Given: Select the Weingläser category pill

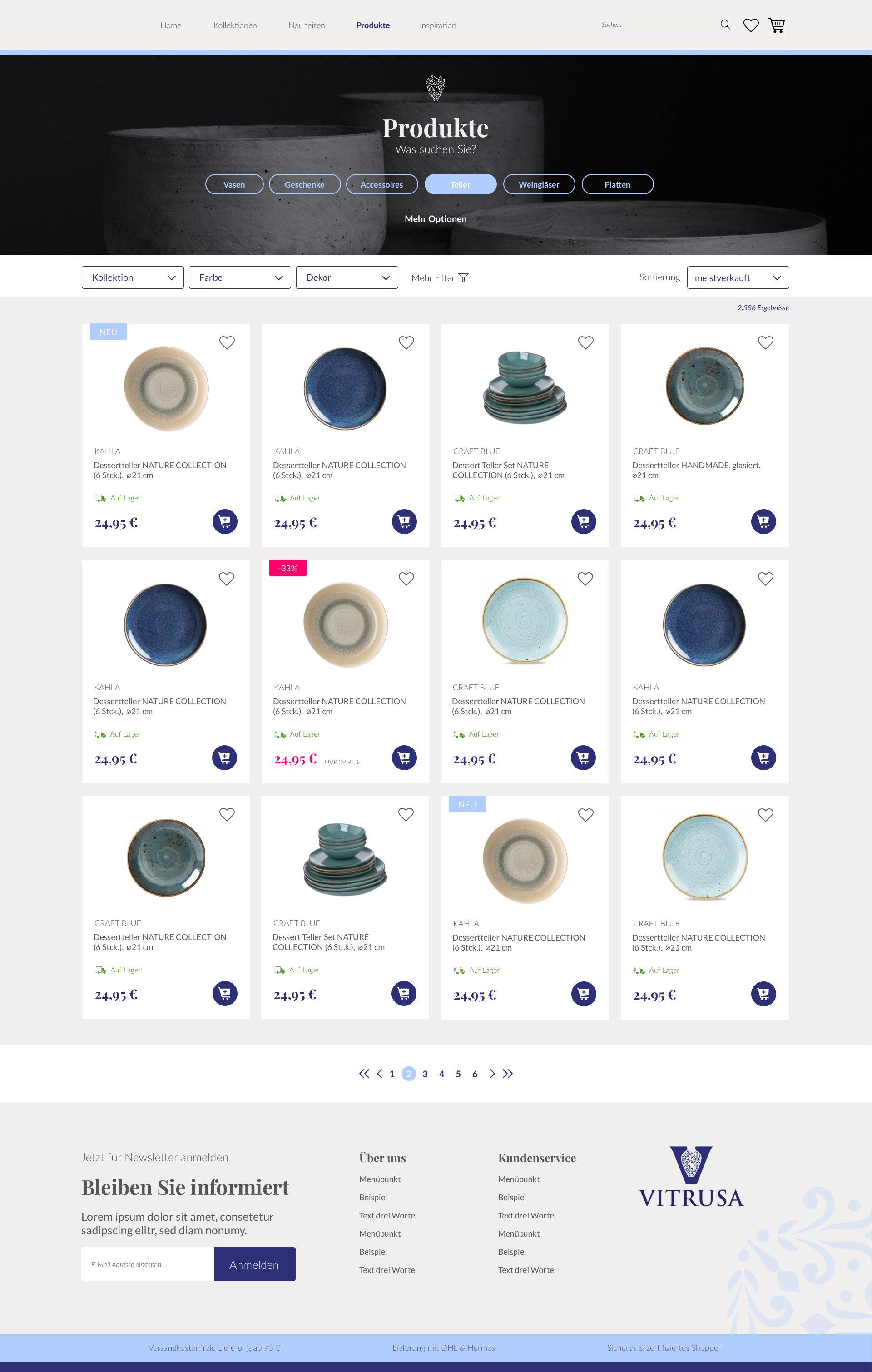Looking at the screenshot, I should click(x=539, y=184).
